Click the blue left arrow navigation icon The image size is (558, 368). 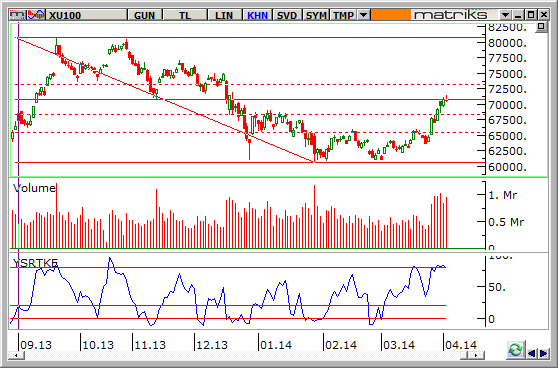coord(531,353)
